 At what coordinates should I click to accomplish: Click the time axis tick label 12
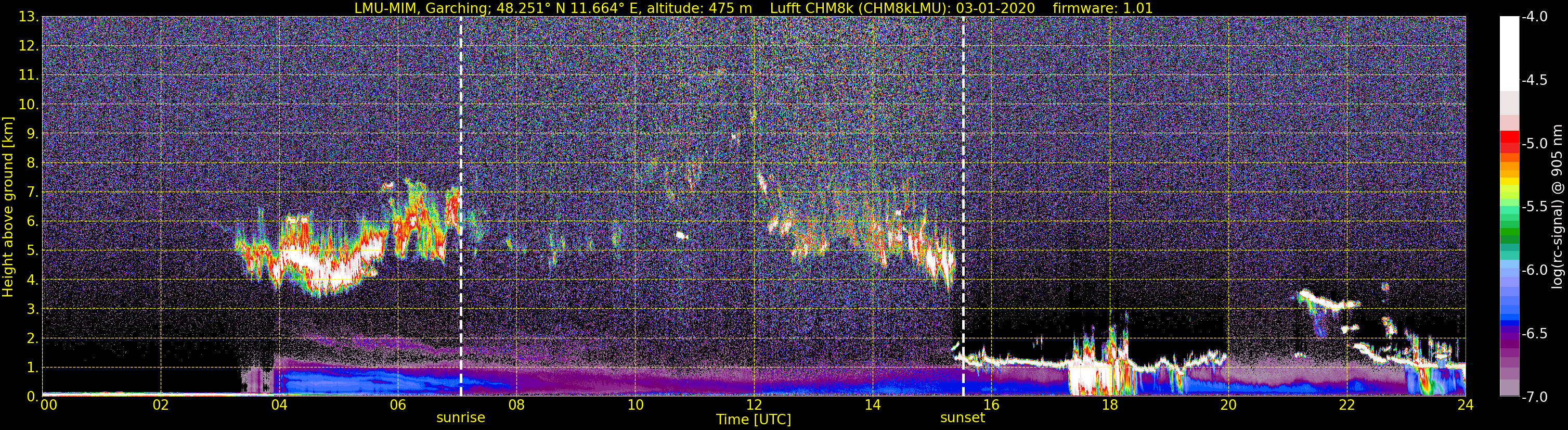pos(754,406)
